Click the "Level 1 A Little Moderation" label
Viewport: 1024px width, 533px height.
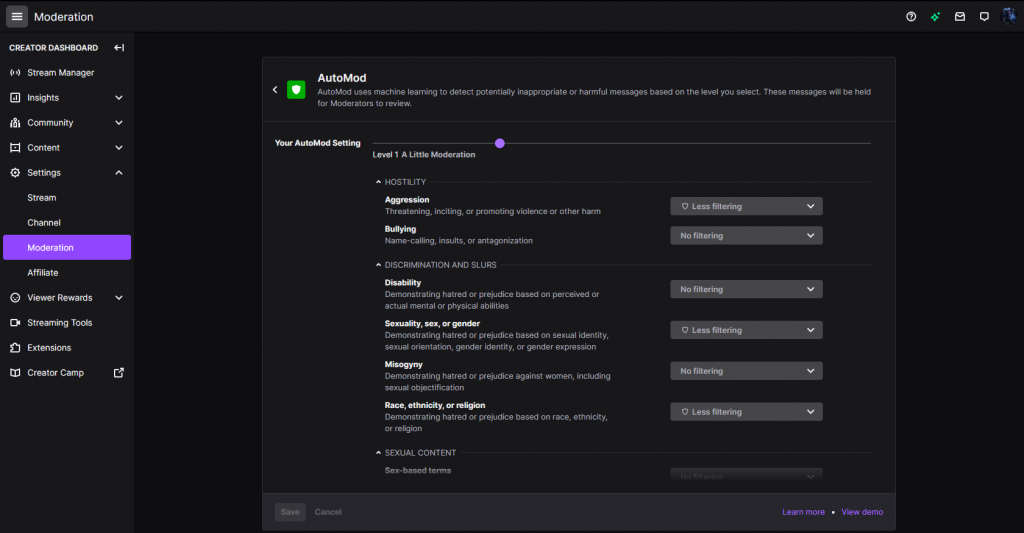pos(424,155)
